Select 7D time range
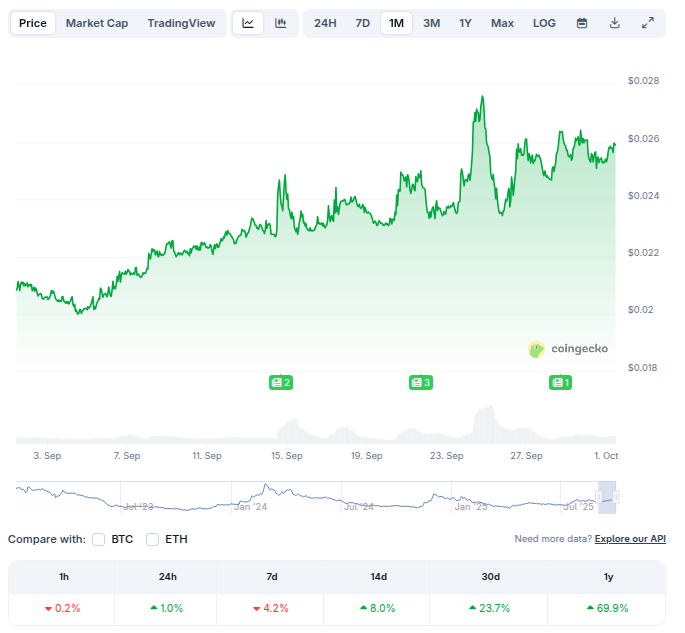This screenshot has height=633, width=685. [362, 23]
